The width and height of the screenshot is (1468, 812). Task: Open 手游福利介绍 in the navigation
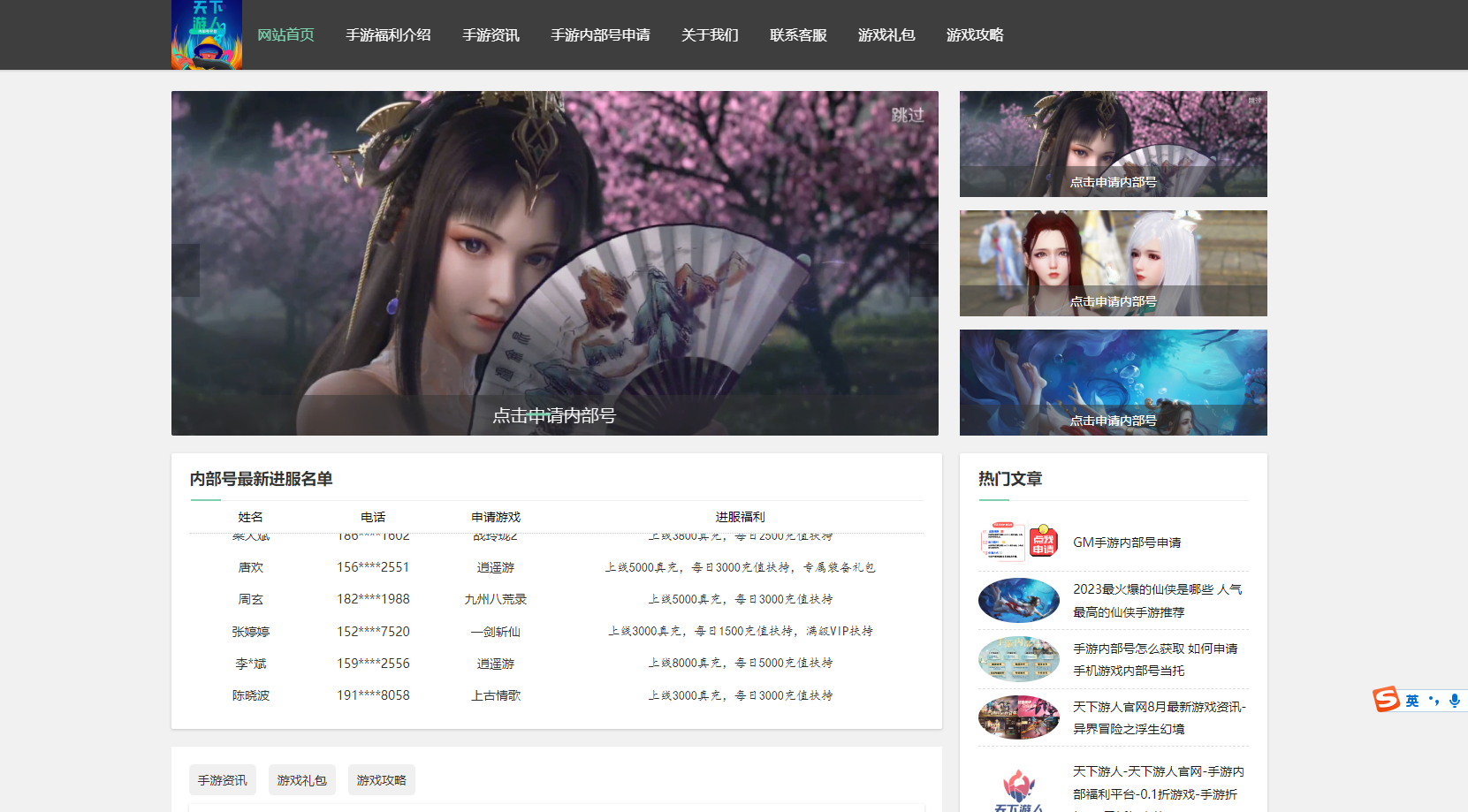click(x=388, y=35)
